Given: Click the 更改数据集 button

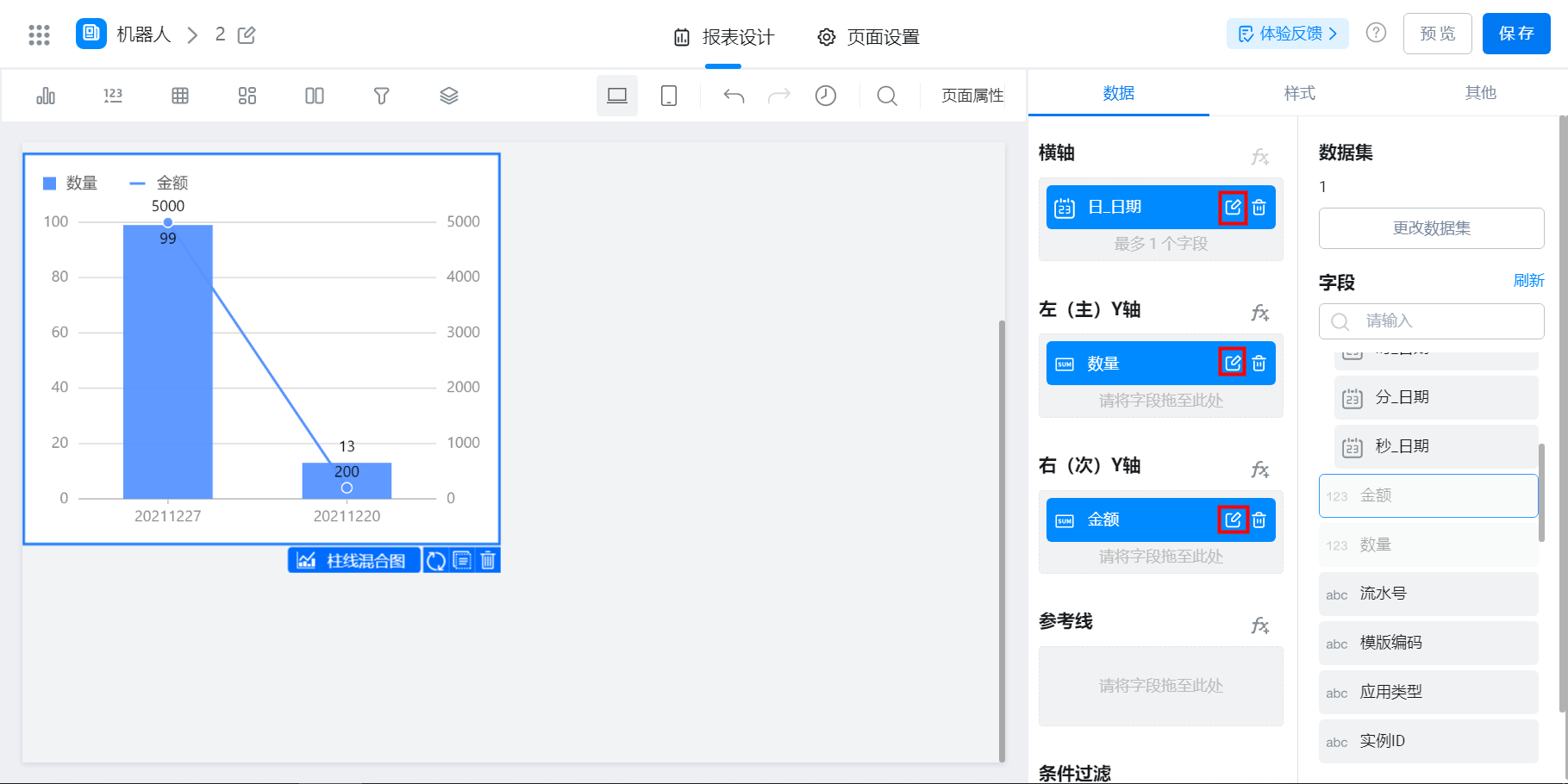Looking at the screenshot, I should (x=1432, y=228).
